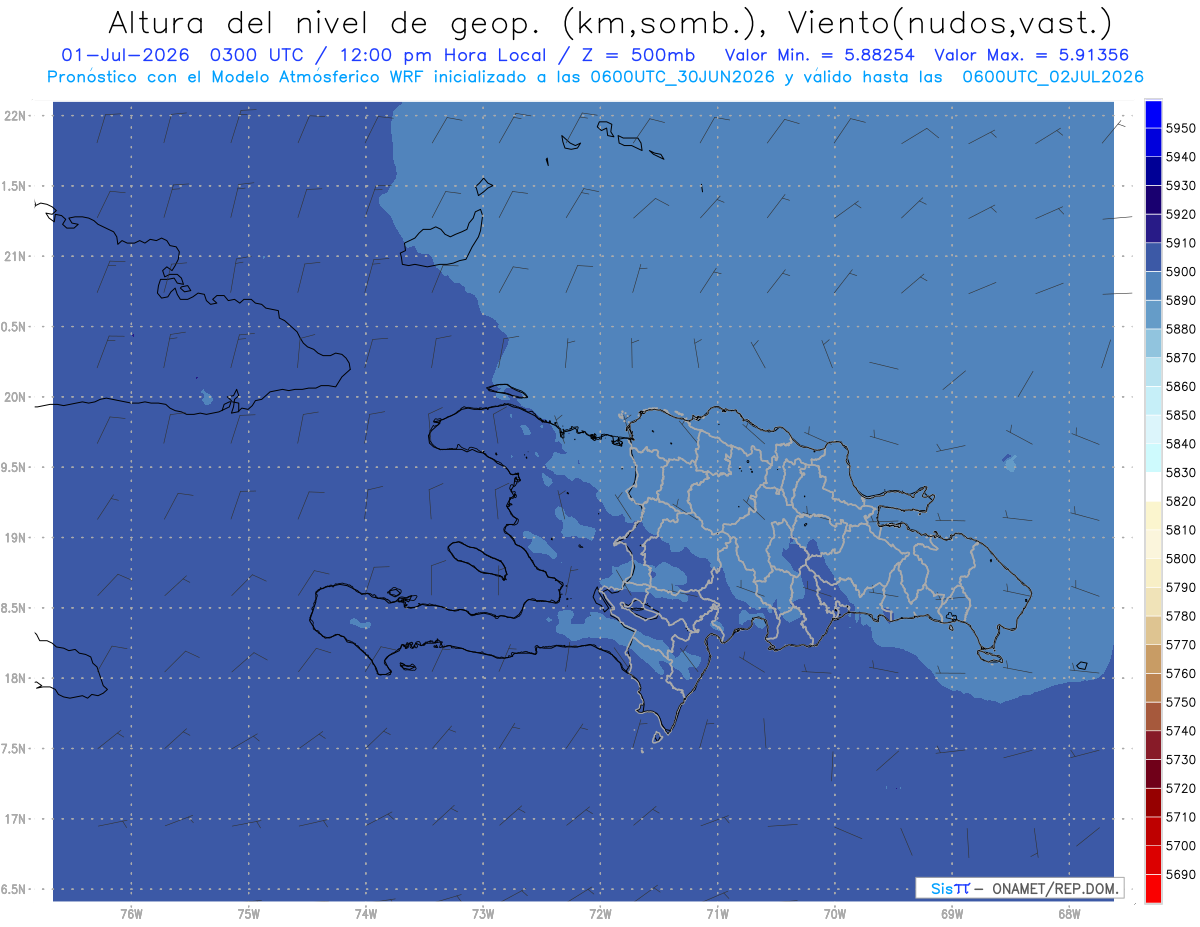This screenshot has width=1200, height=927.
Task: Click the '72W' longitude label
Action: coord(600,914)
